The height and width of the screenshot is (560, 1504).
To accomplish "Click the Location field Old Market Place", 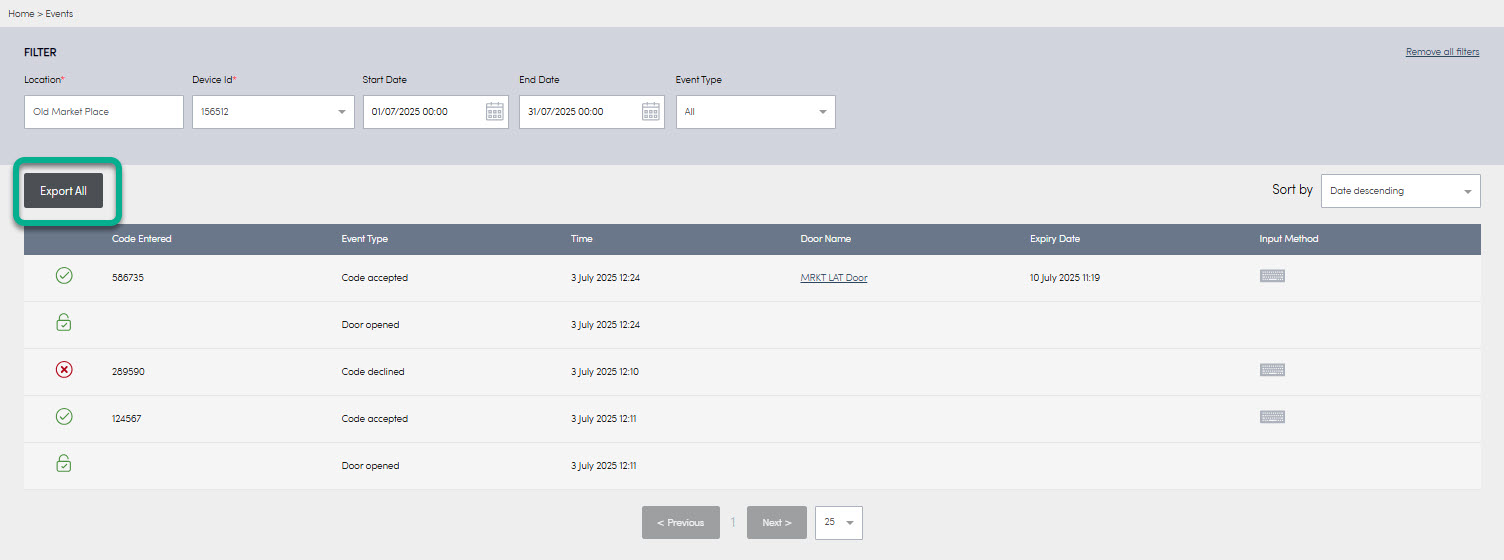I will coord(104,112).
